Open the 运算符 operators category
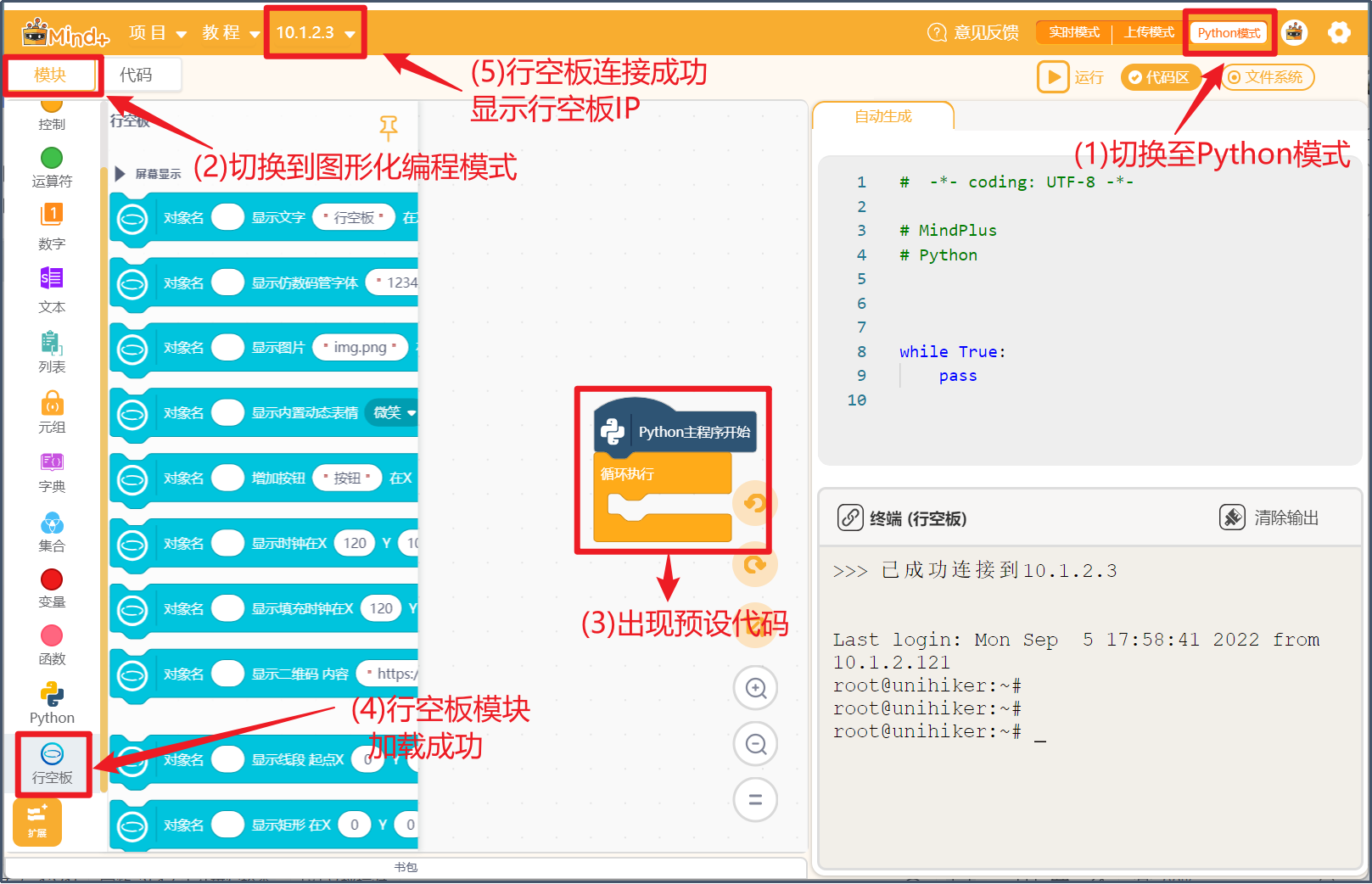The image size is (1372, 884). point(52,167)
